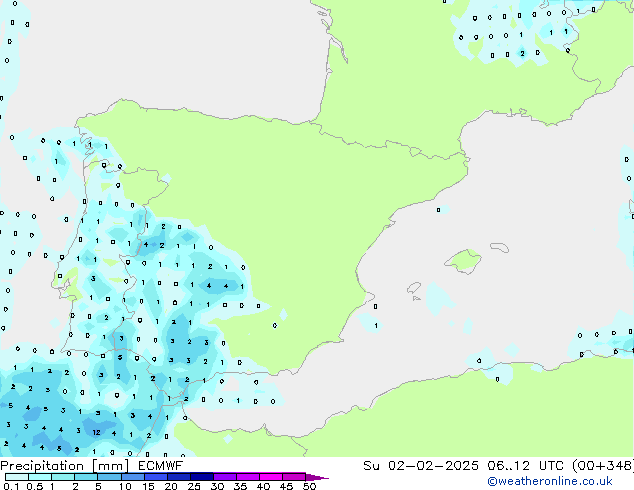Screen dimensions: 634x490
Task: Pick the 10–15 mm legend color segment
Action: [x=132, y=477]
